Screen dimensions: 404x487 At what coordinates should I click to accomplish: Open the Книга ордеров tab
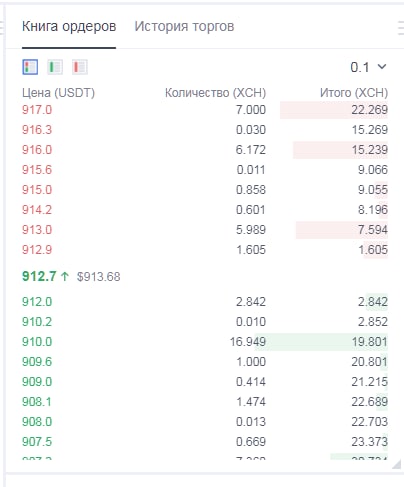pos(69,26)
